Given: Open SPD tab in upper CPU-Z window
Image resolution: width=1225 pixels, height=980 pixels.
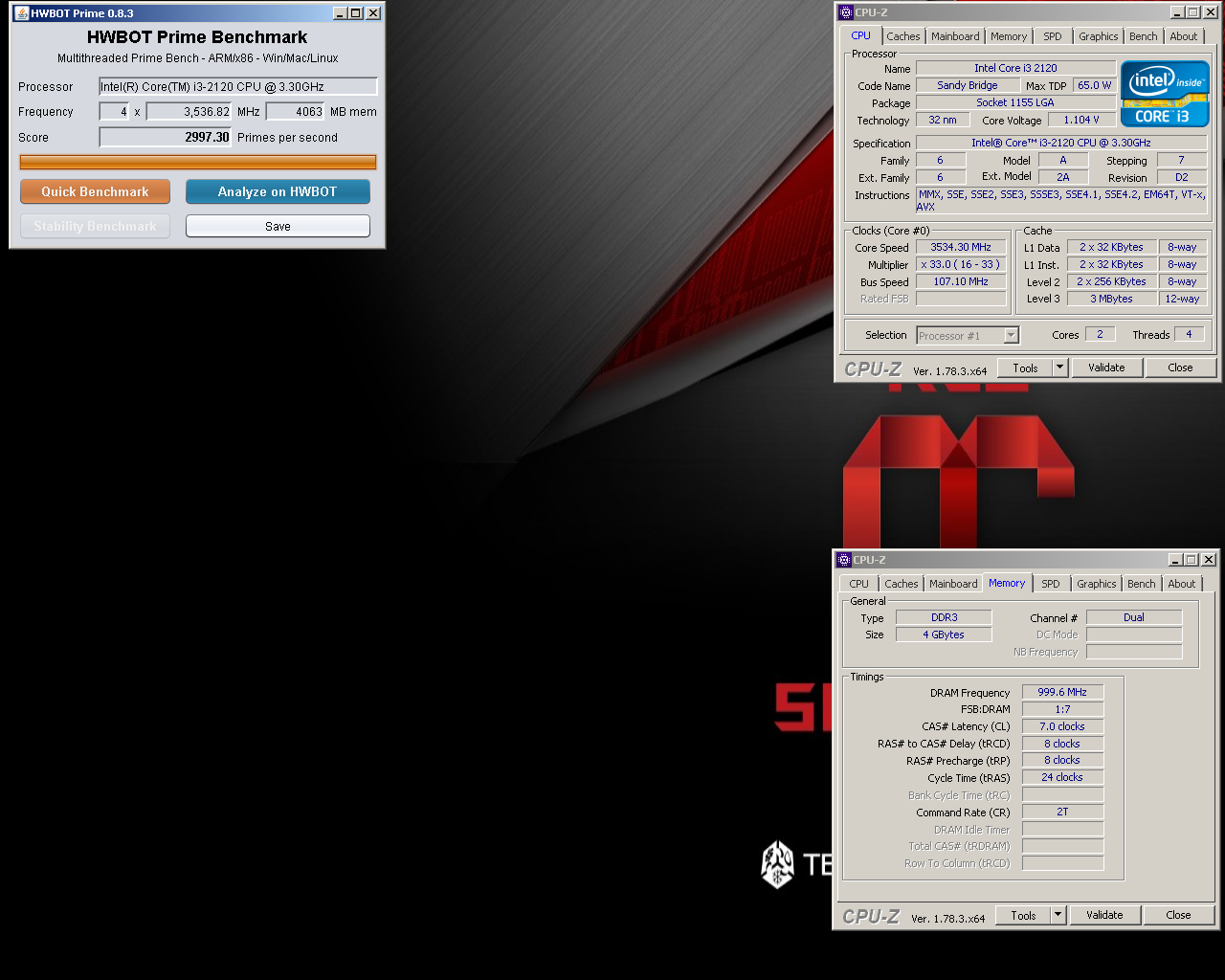Looking at the screenshot, I should click(x=1053, y=36).
